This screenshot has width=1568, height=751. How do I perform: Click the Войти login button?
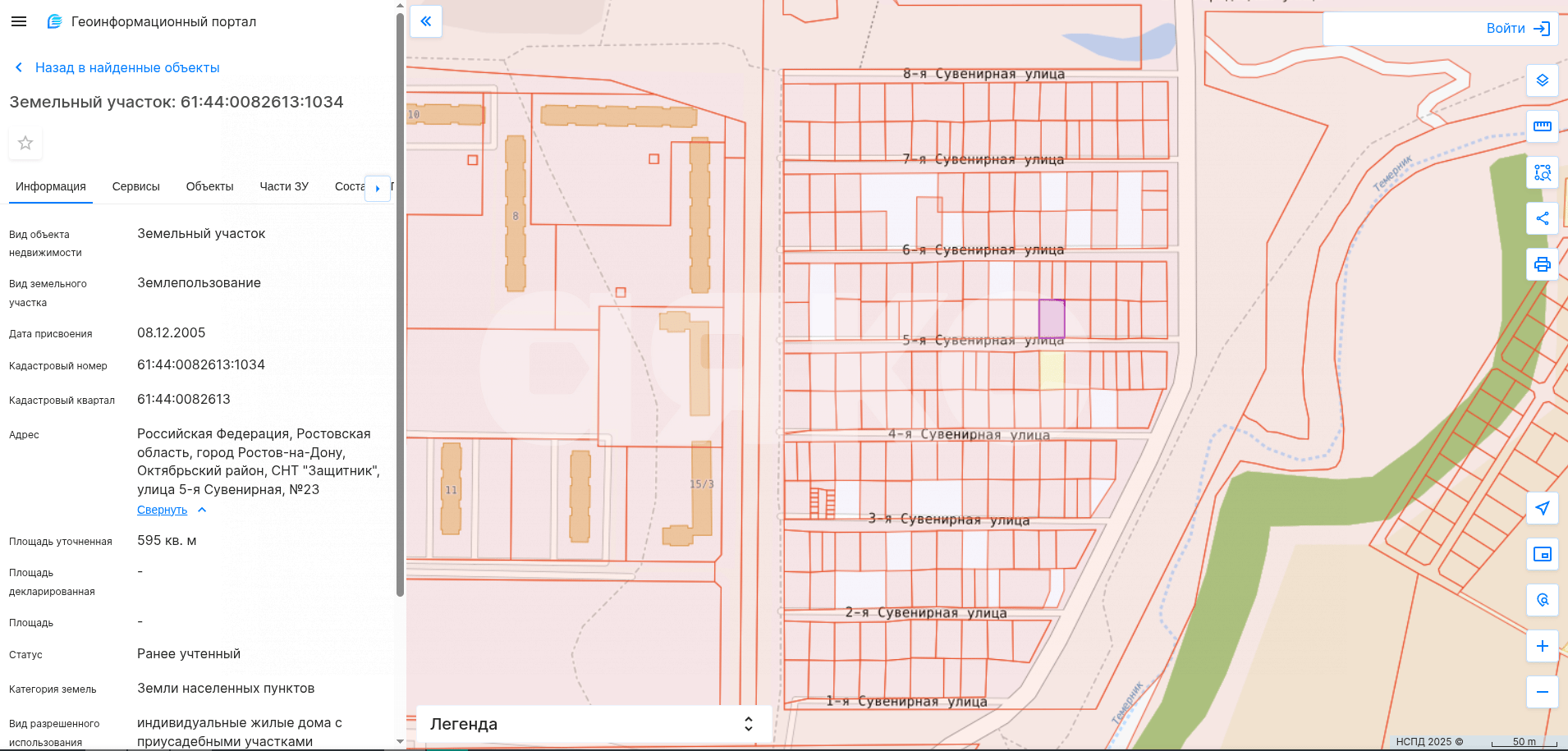[1517, 29]
